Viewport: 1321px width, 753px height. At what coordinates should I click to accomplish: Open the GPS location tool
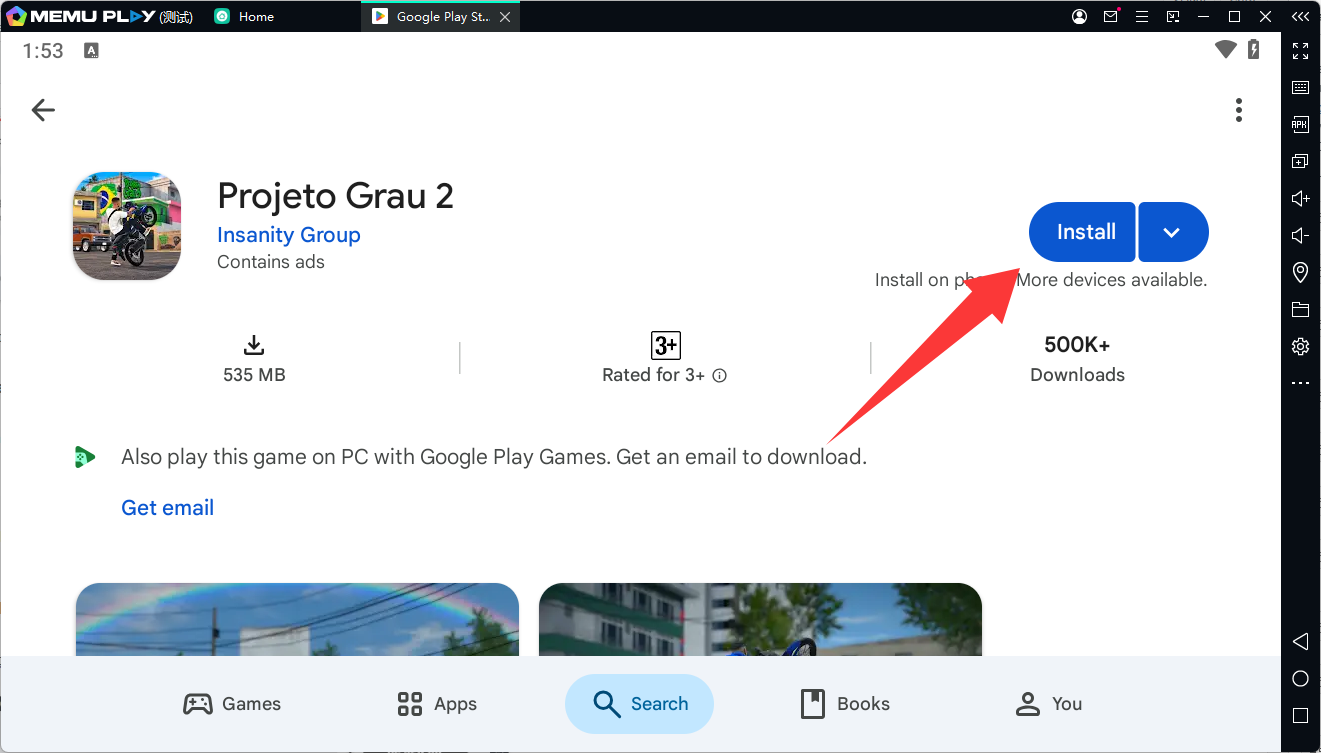(1301, 272)
